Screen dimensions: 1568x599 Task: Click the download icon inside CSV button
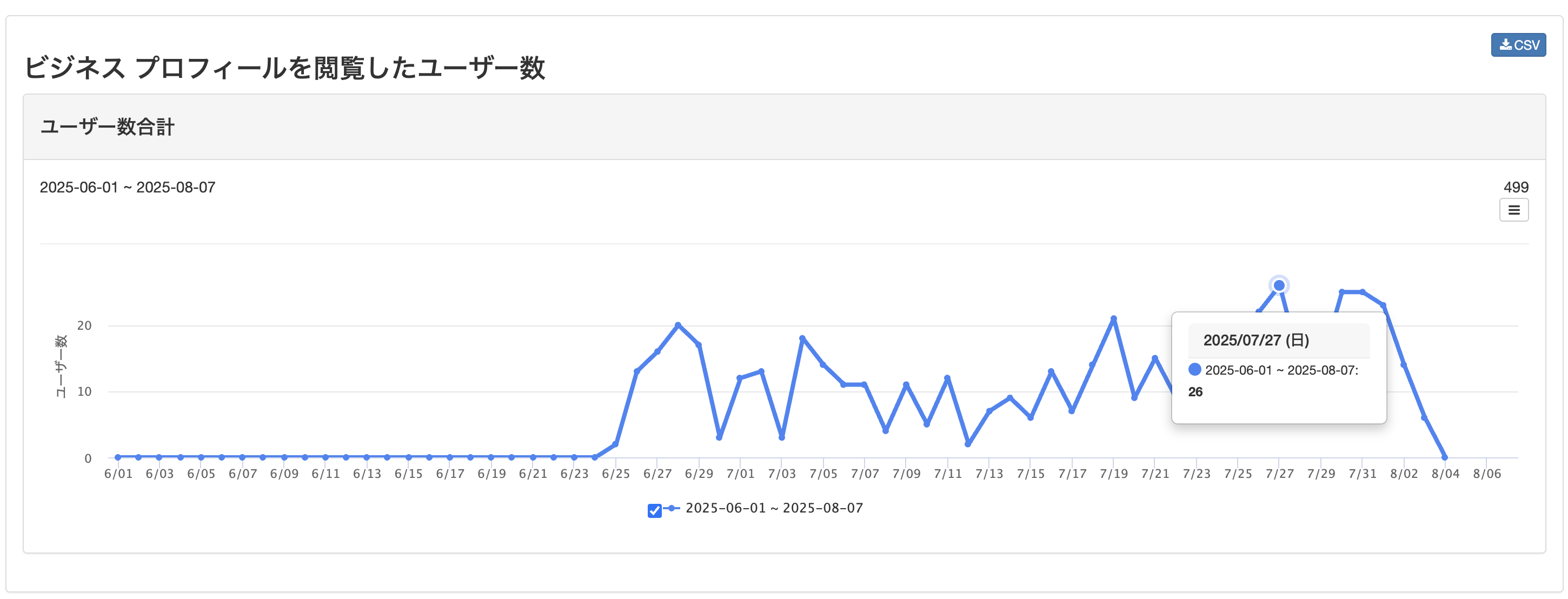tap(1505, 44)
